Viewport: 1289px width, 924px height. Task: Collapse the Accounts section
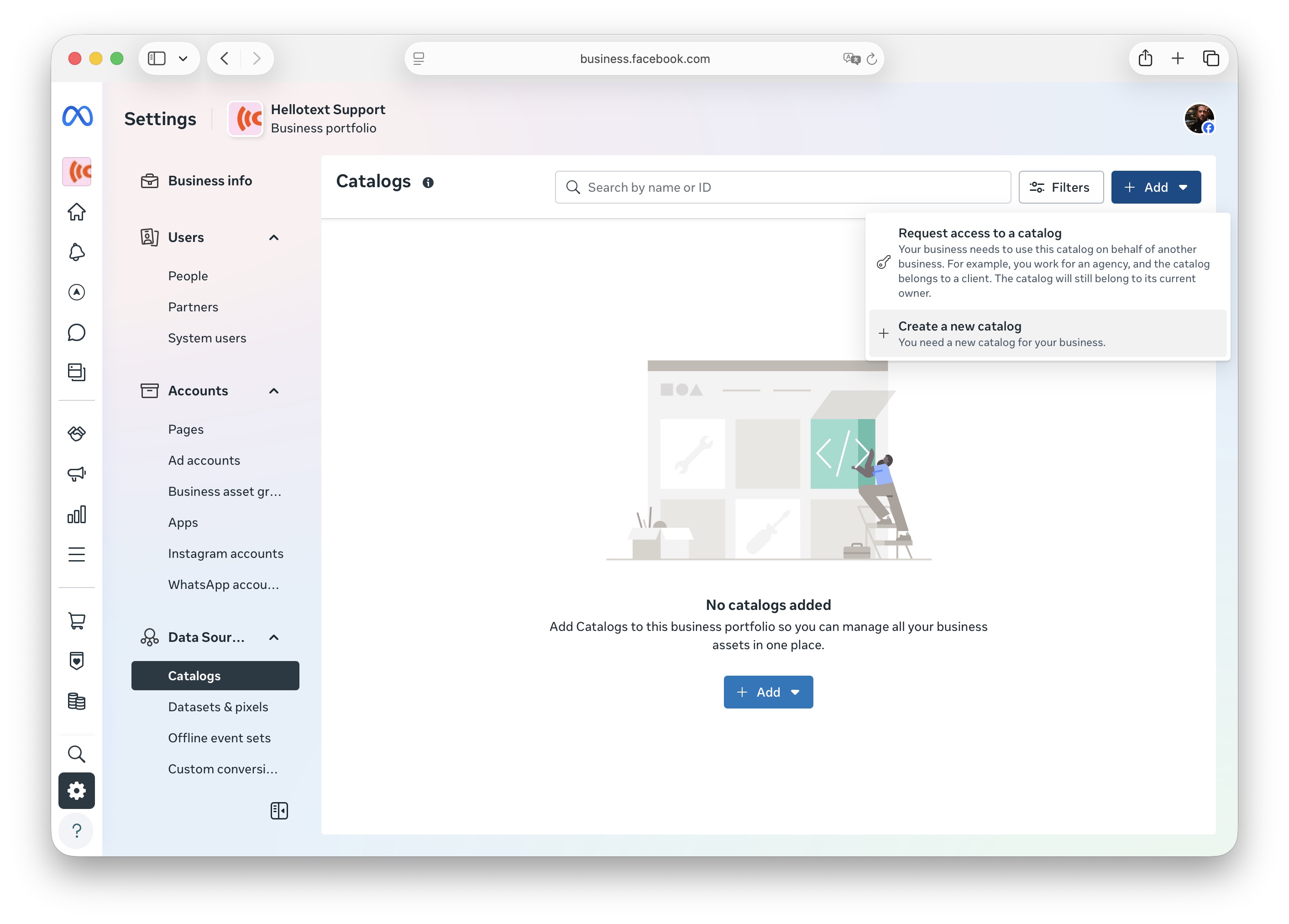point(274,391)
